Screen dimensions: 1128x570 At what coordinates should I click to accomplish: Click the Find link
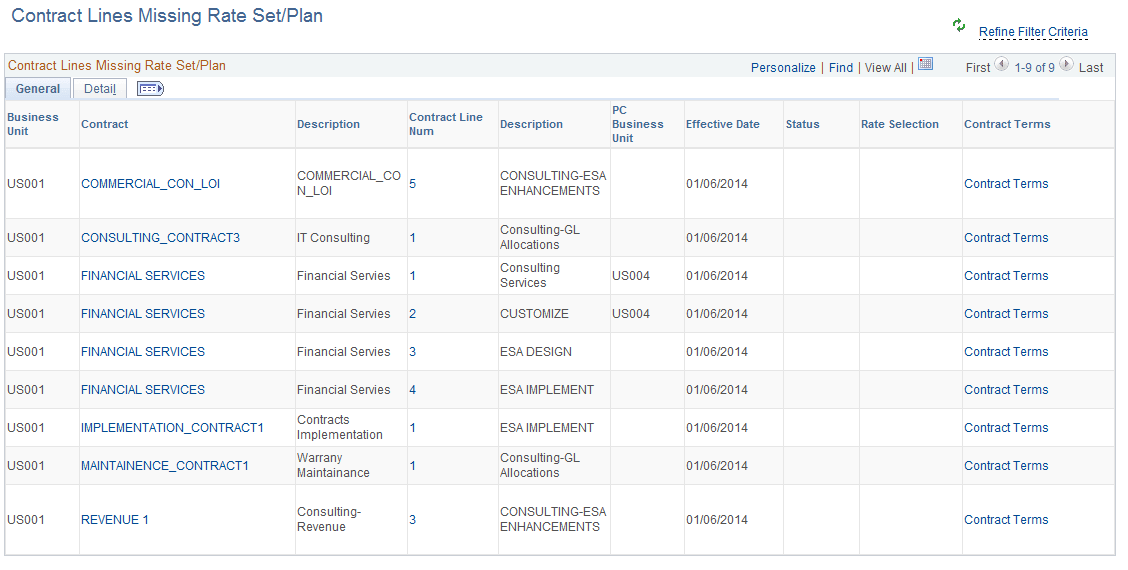coord(840,68)
